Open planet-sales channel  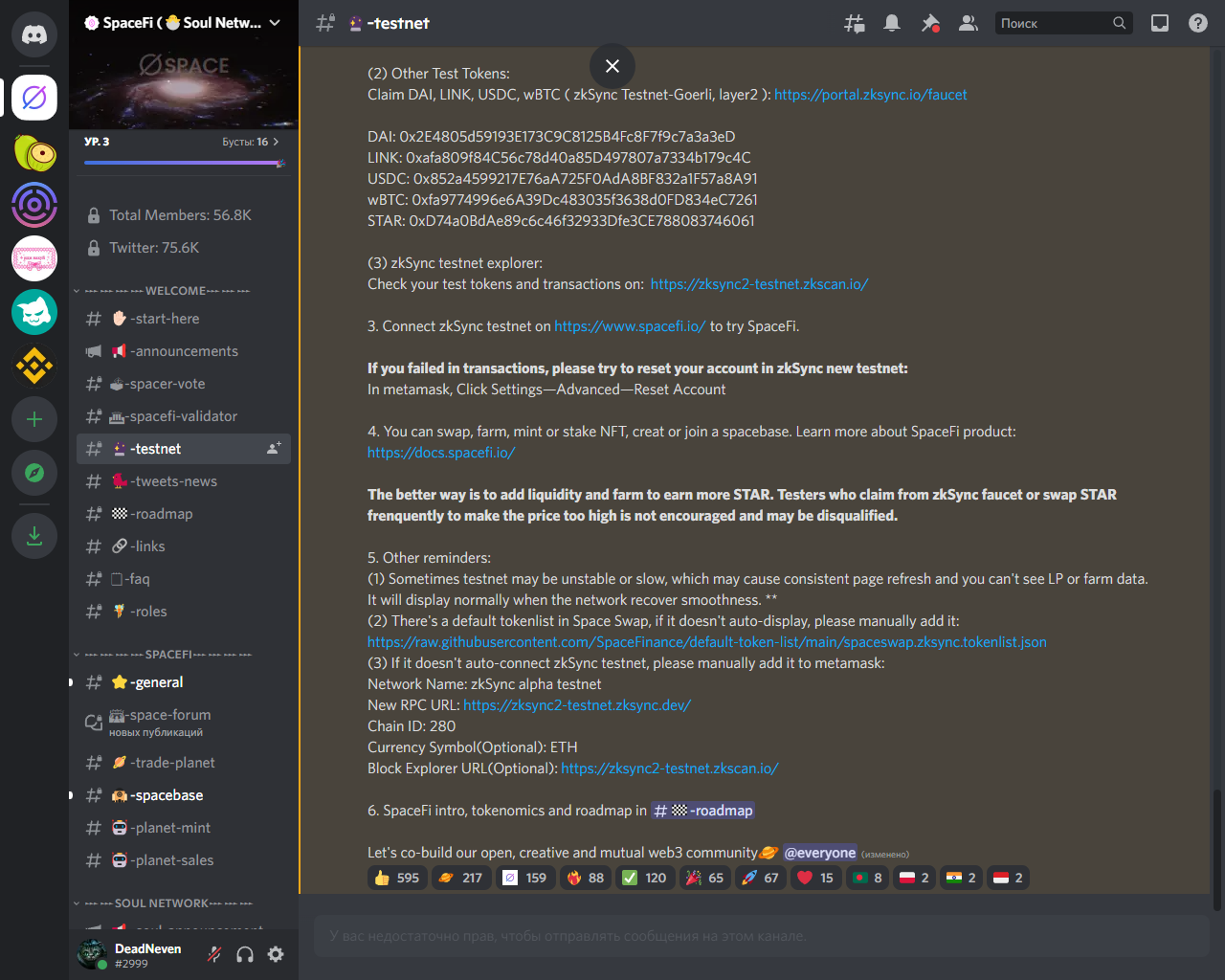(x=184, y=860)
